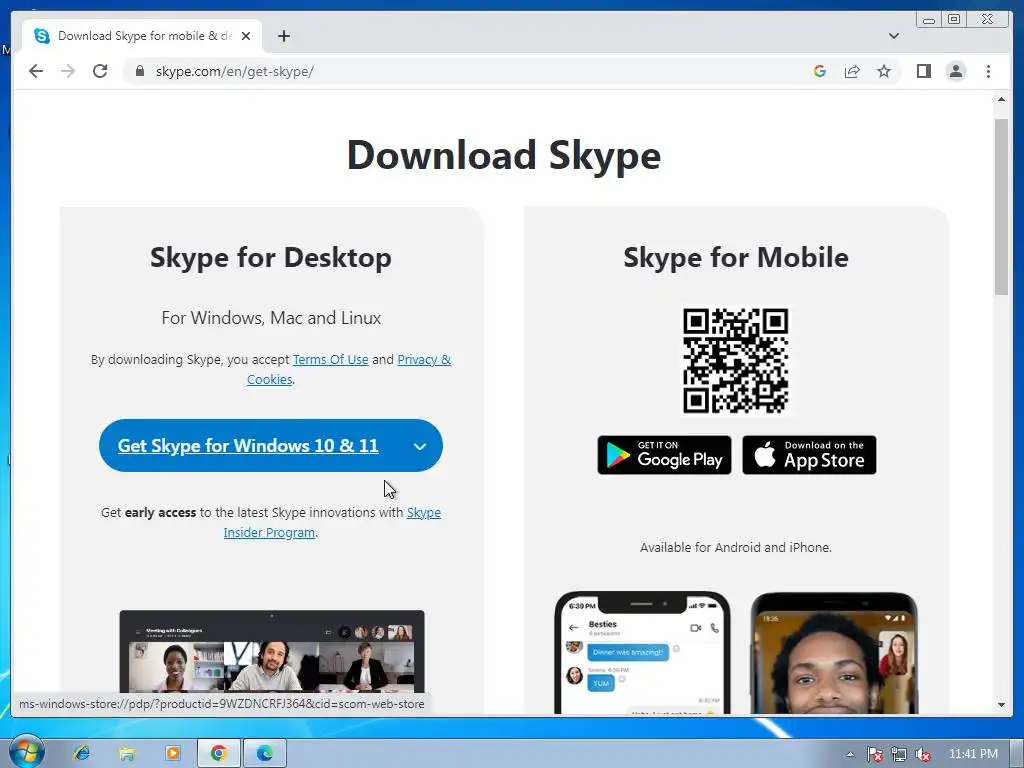1024x768 pixels.
Task: Click Get Skype for Windows 10 & 11
Action: (x=248, y=445)
